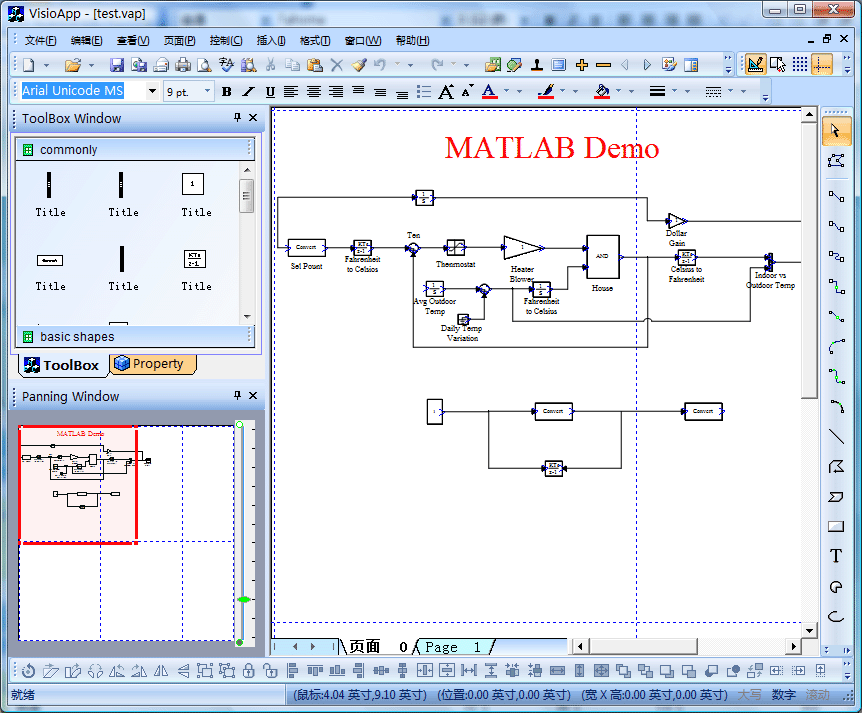This screenshot has width=862, height=713.
Task: Toggle bold formatting
Action: coord(227,92)
